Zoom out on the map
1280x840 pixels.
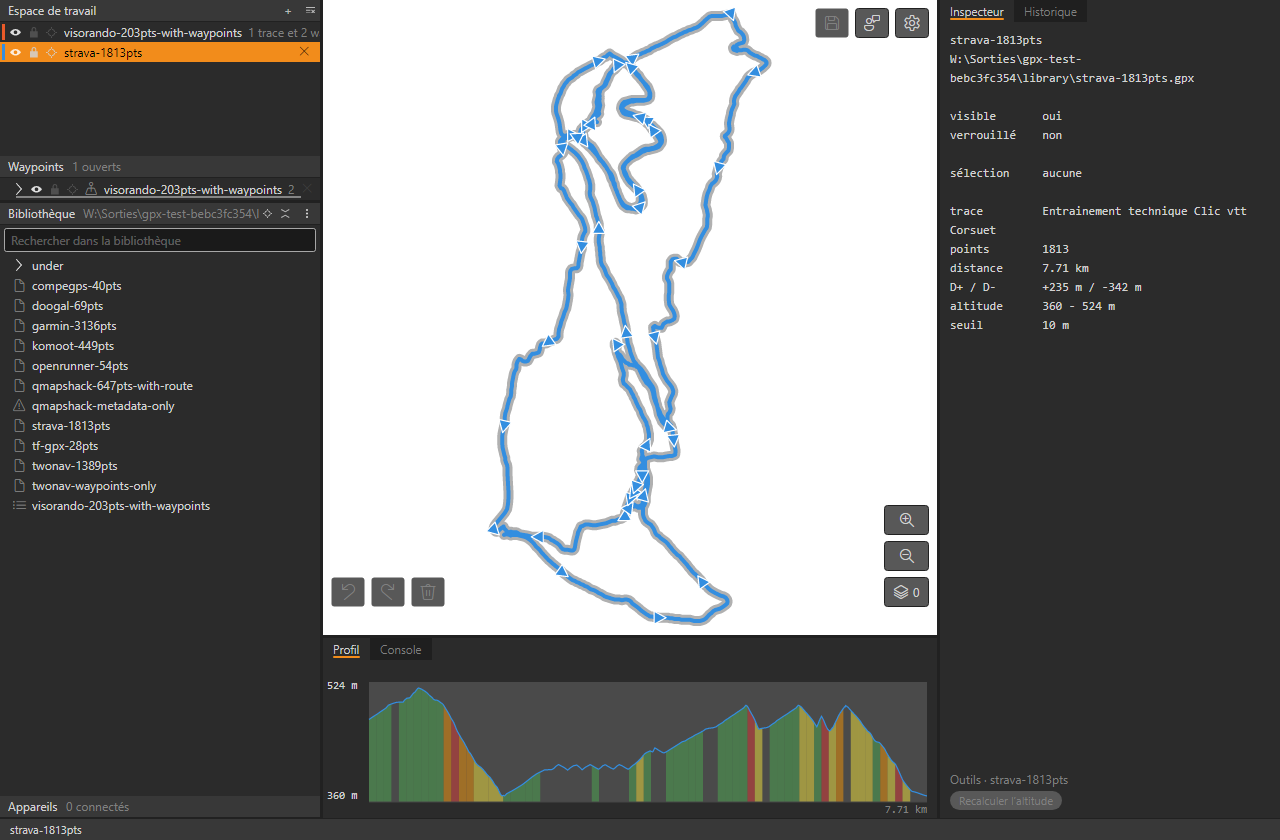pyautogui.click(x=906, y=556)
